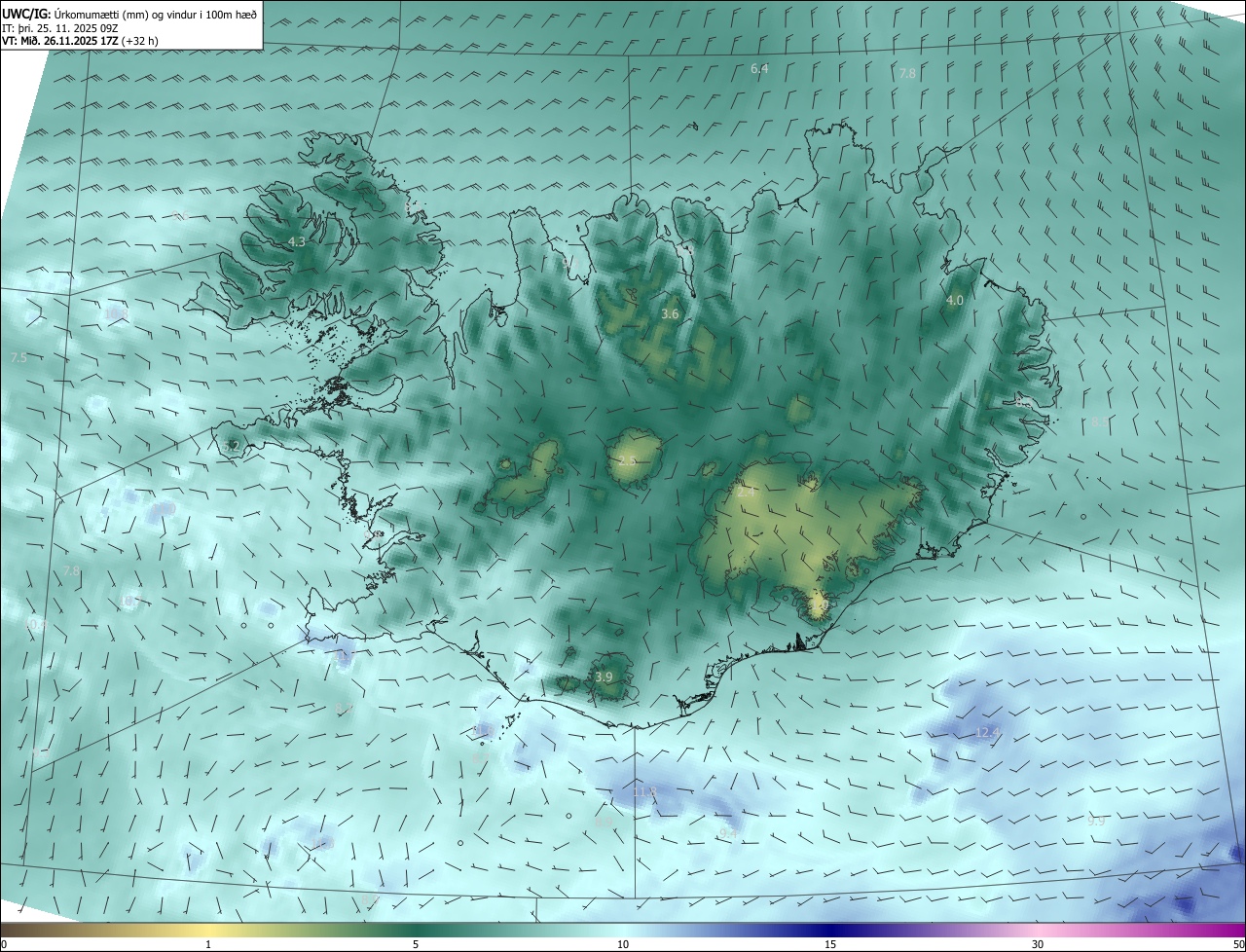Click the 11.3 value south of Iceland

click(x=645, y=792)
